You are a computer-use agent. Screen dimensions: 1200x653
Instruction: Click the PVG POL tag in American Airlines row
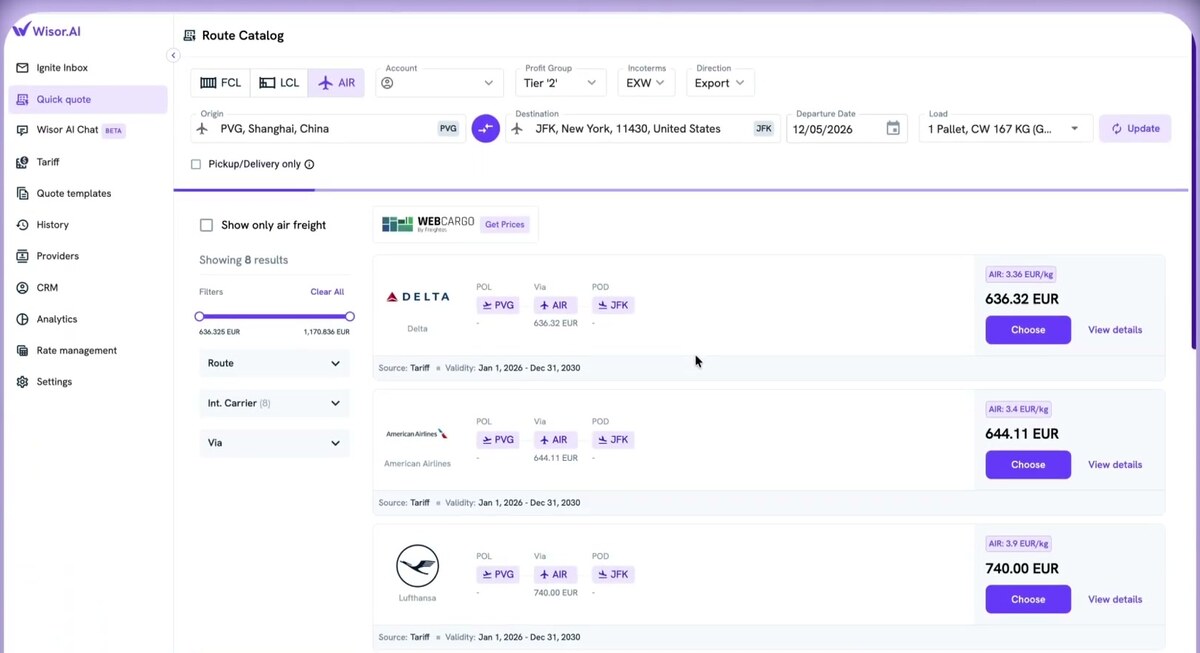(x=498, y=440)
